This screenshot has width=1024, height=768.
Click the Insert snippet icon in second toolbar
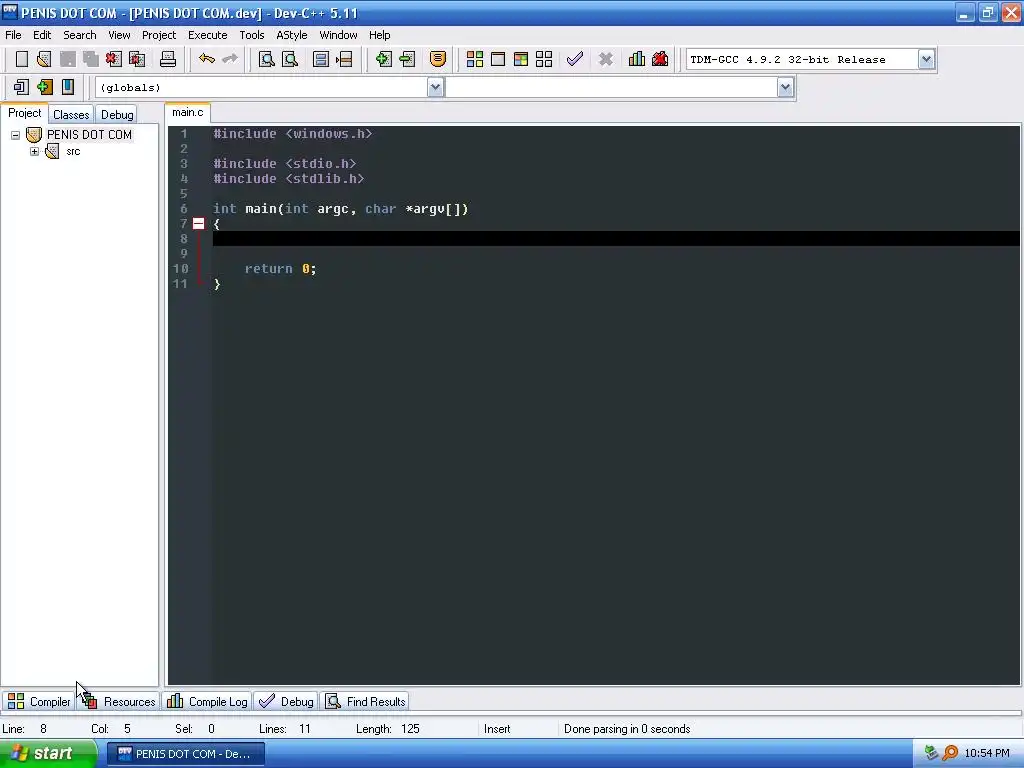click(x=21, y=87)
